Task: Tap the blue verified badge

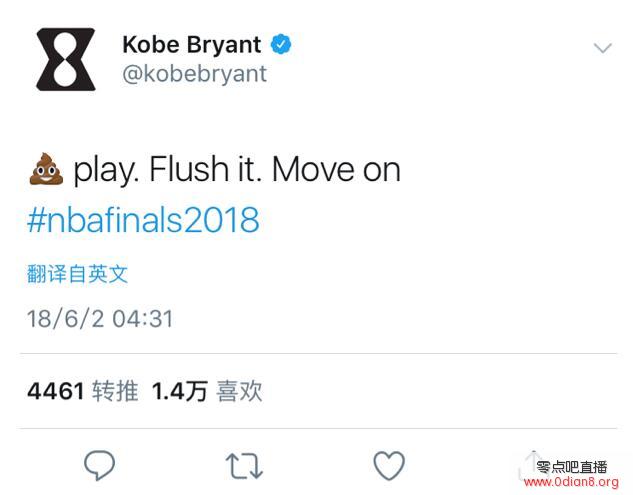Action: pyautogui.click(x=281, y=44)
